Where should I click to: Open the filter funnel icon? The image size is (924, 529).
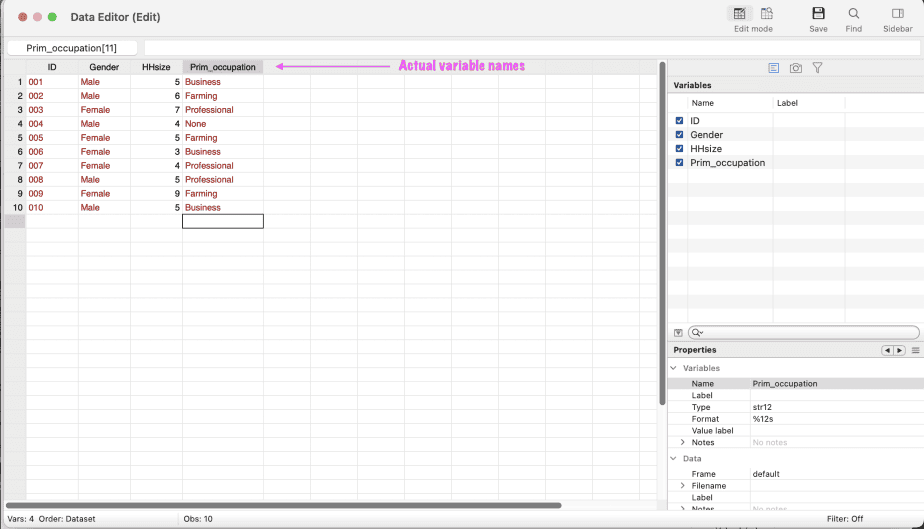(817, 68)
